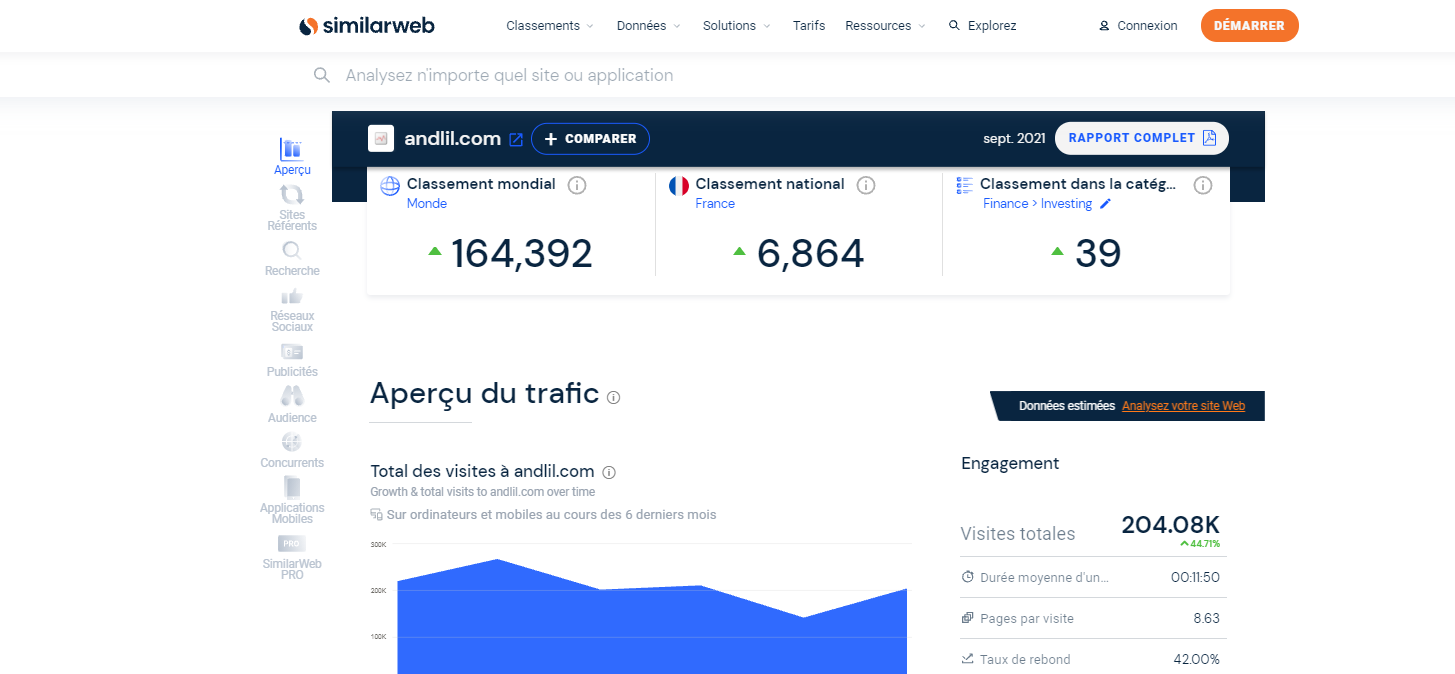Click the Similarweb logo
This screenshot has height=674, width=1455.
[366, 26]
